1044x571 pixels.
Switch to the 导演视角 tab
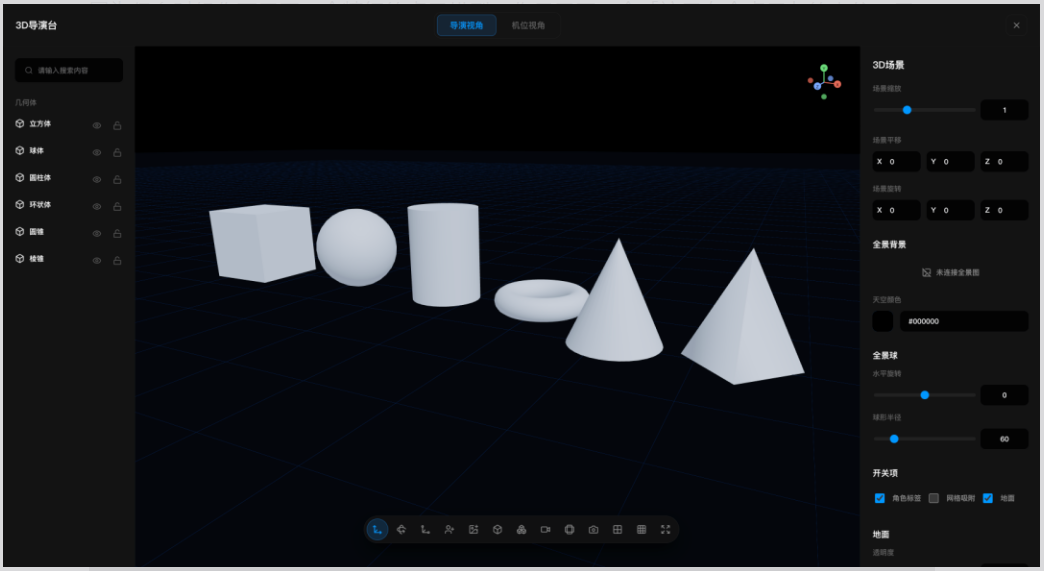467,25
